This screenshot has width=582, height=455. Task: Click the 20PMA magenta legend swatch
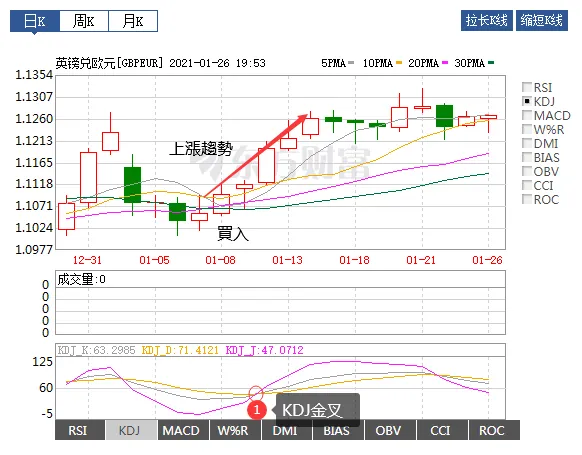445,63
